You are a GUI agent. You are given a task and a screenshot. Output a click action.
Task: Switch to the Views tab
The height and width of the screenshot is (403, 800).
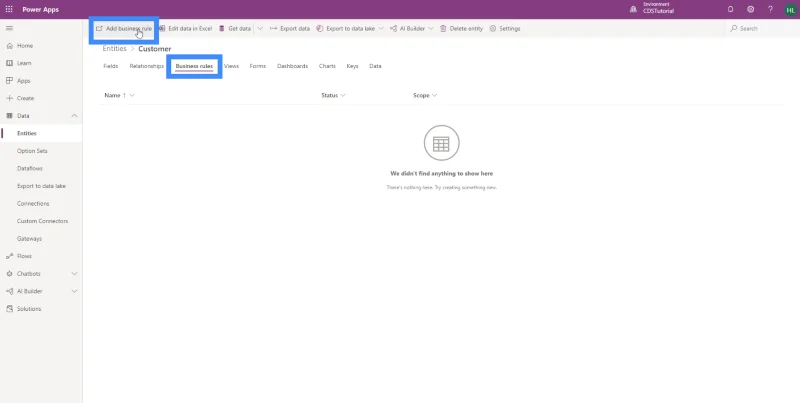click(x=231, y=66)
